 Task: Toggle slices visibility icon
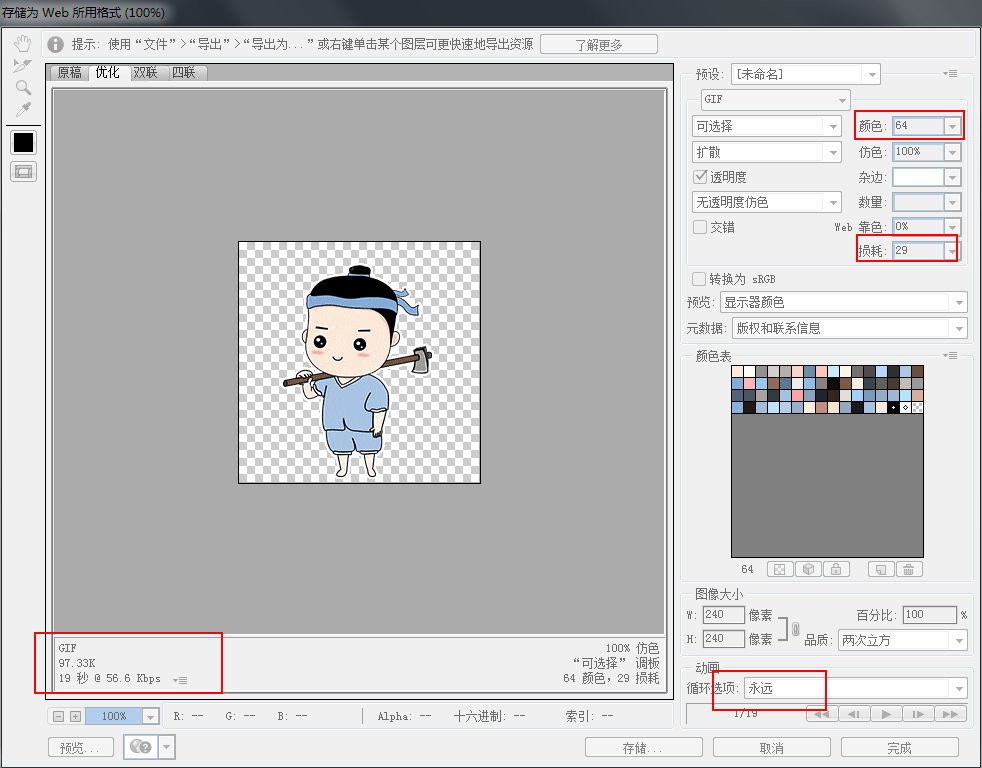tap(23, 172)
